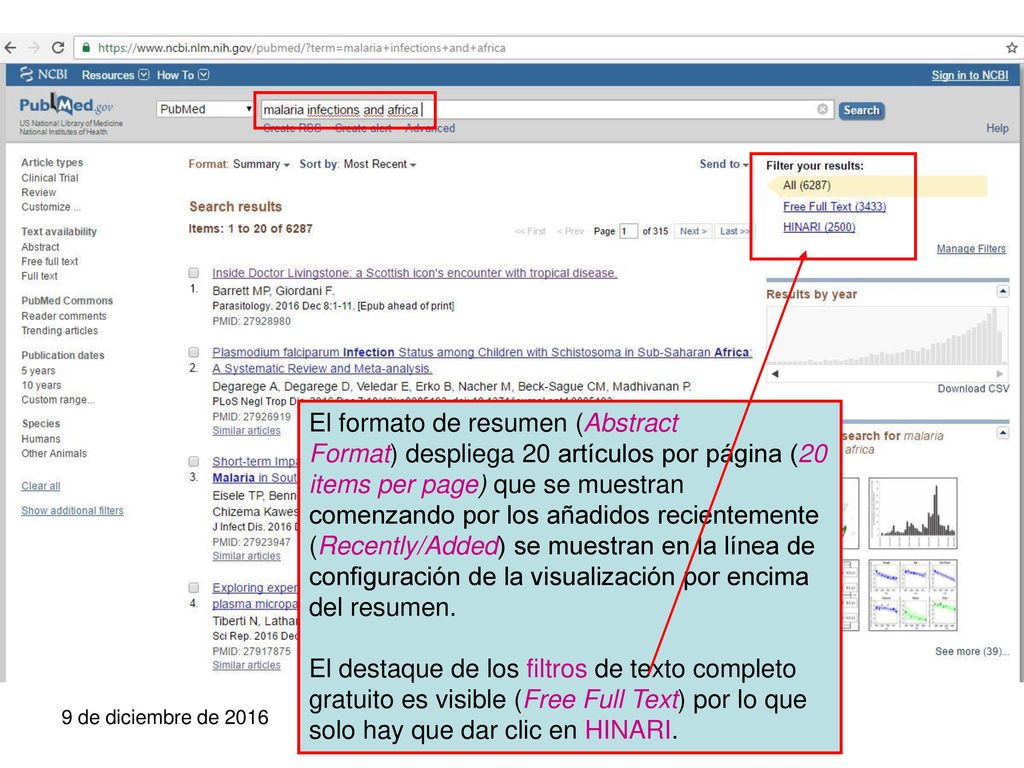Collapse the Results by year panel

(1003, 291)
